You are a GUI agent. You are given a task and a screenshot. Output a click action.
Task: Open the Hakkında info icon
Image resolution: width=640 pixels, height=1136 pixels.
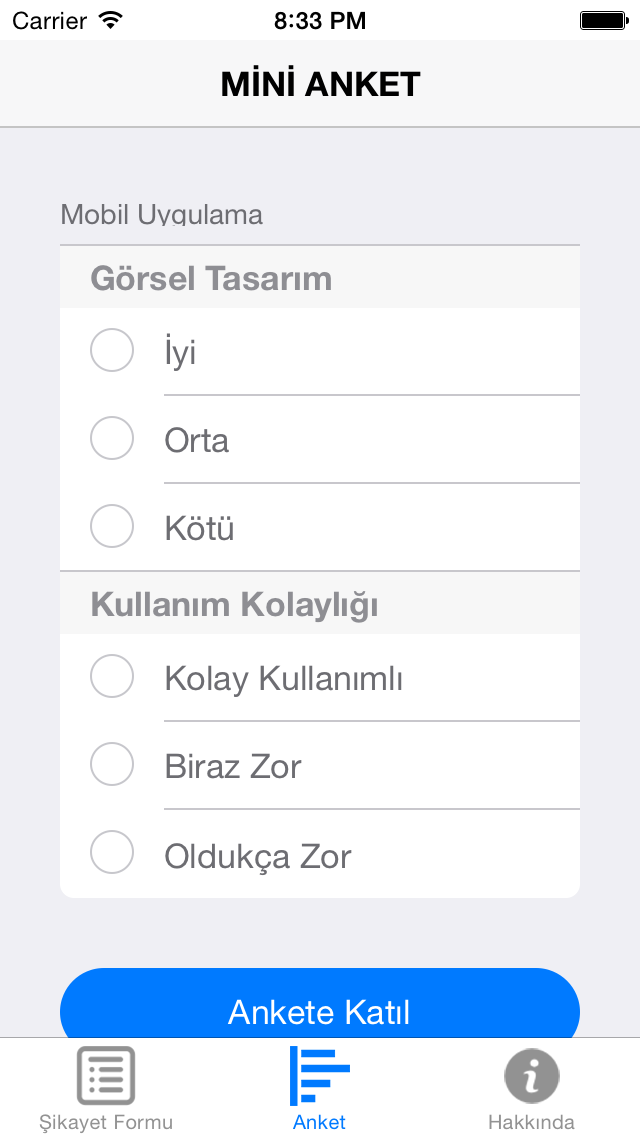pyautogui.click(x=531, y=1076)
